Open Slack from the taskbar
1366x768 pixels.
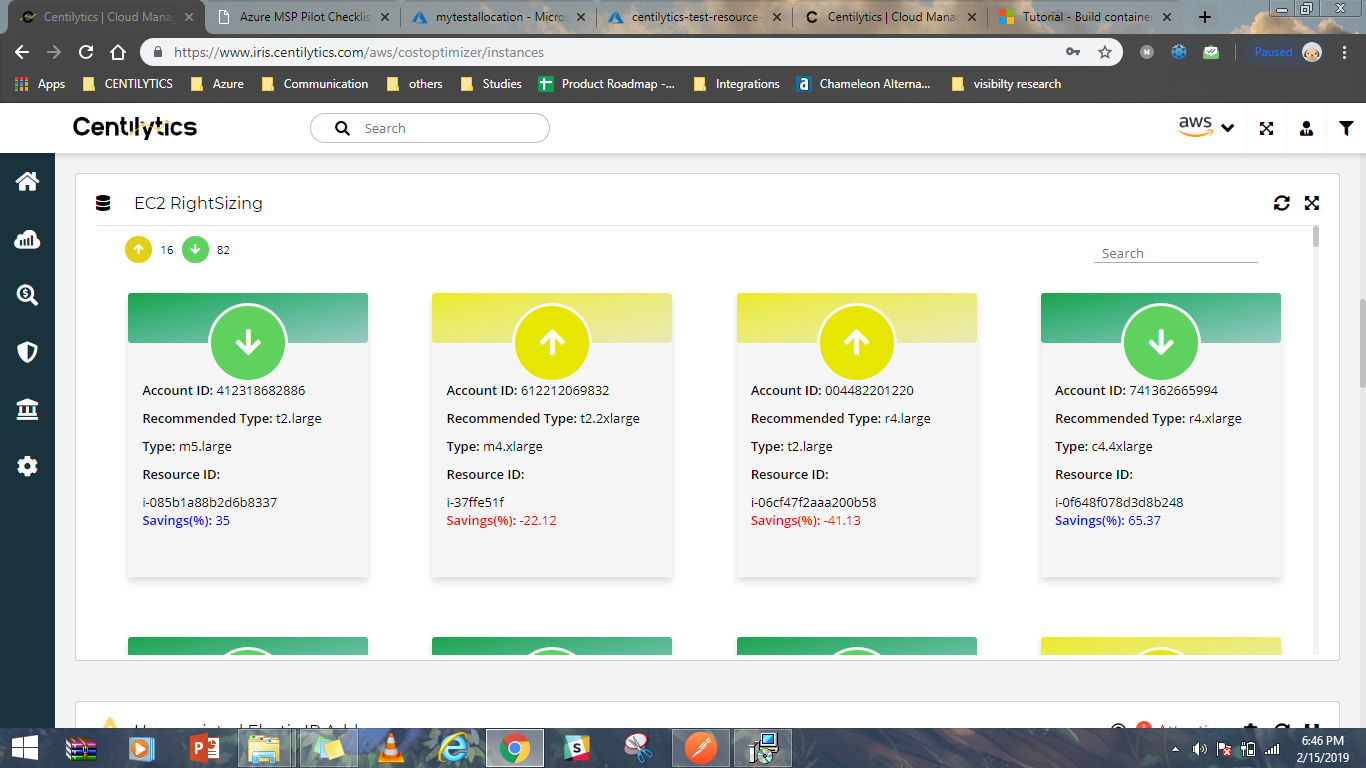pos(577,747)
